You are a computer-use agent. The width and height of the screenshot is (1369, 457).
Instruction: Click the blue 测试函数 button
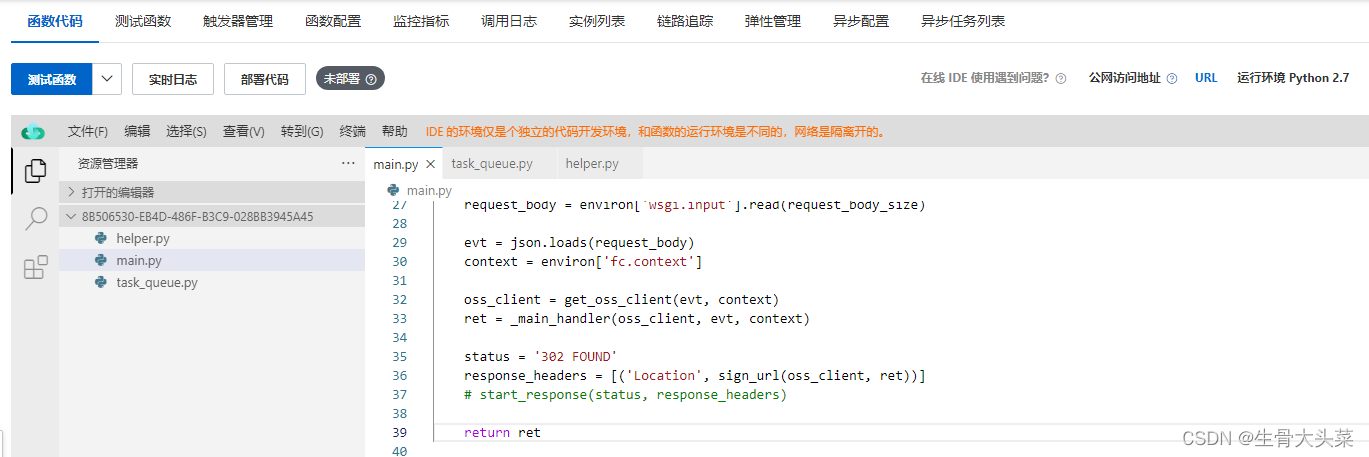tap(52, 79)
